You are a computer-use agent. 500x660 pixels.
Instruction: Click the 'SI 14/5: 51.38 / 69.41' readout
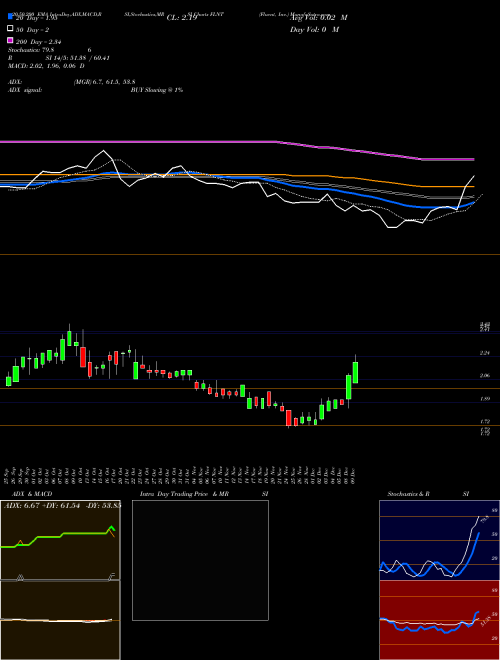click(78, 58)
